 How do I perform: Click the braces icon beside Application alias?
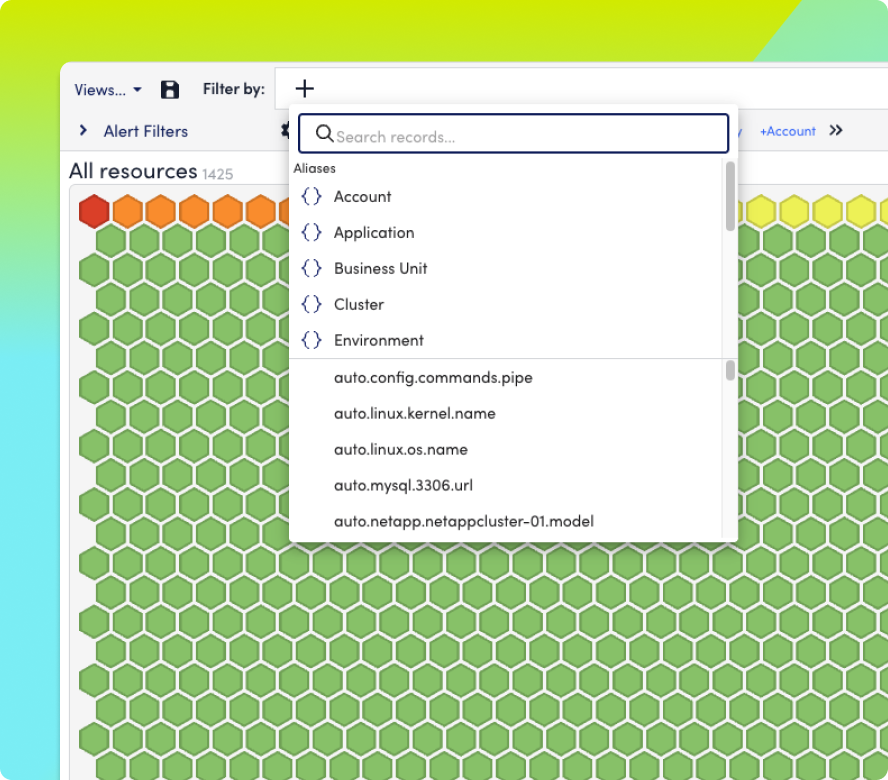click(x=312, y=233)
